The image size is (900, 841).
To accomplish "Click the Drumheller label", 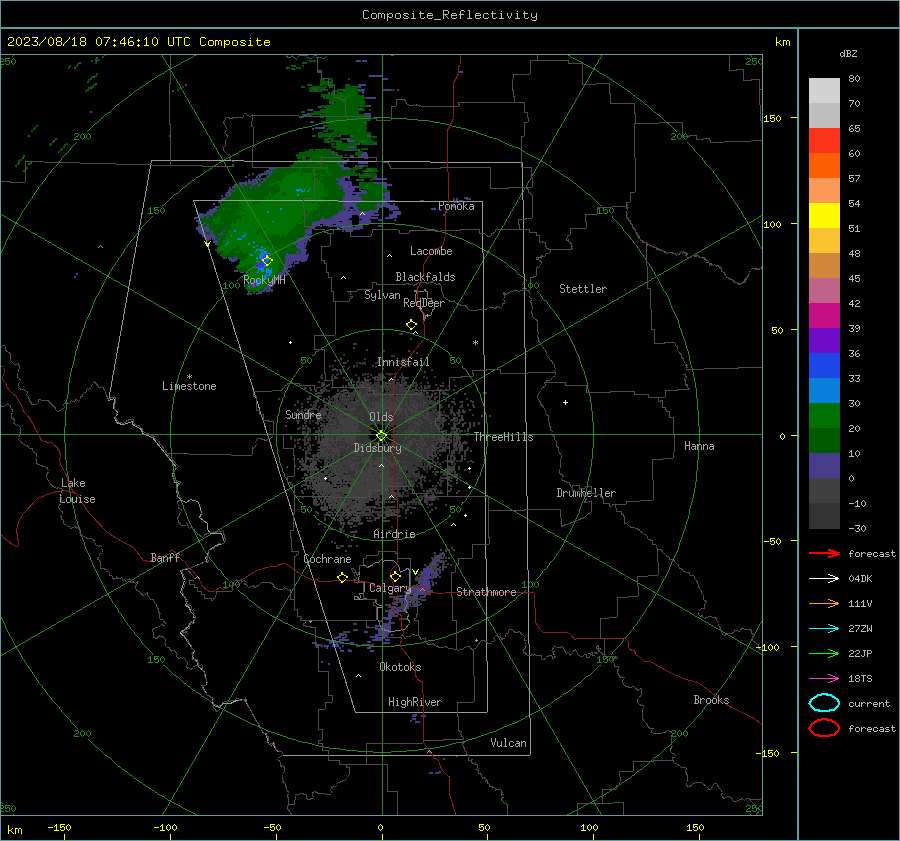I will click(586, 493).
